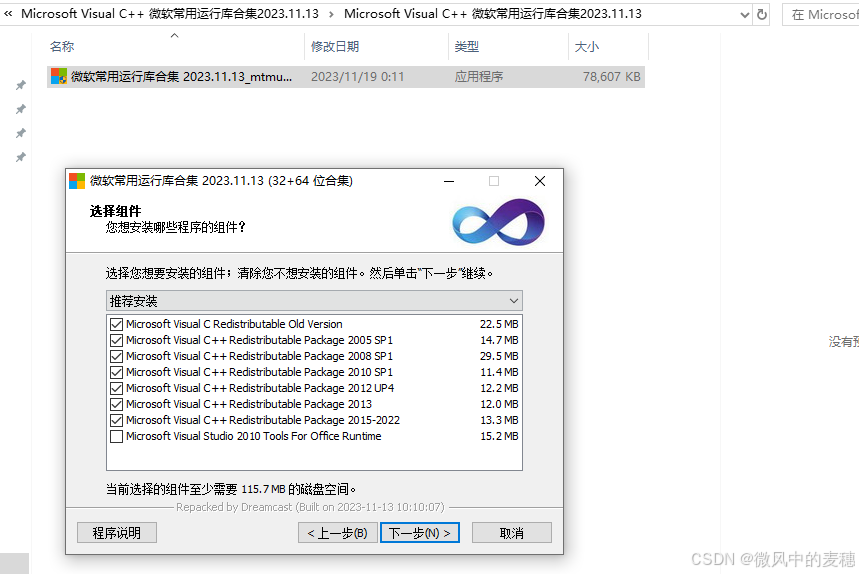
Task: Expand the Explorer address bar history dropdown
Action: [745, 15]
